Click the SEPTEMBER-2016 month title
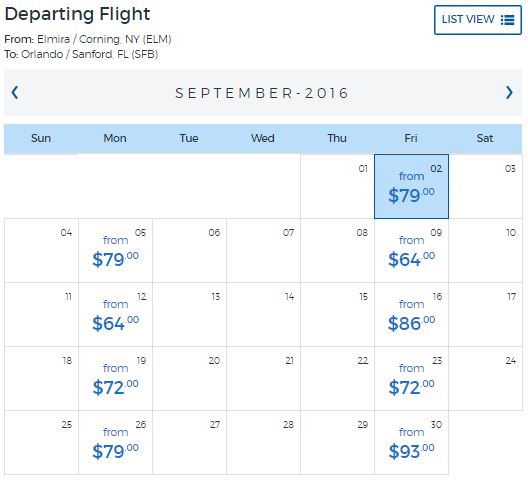This screenshot has height=480, width=528. (x=262, y=93)
